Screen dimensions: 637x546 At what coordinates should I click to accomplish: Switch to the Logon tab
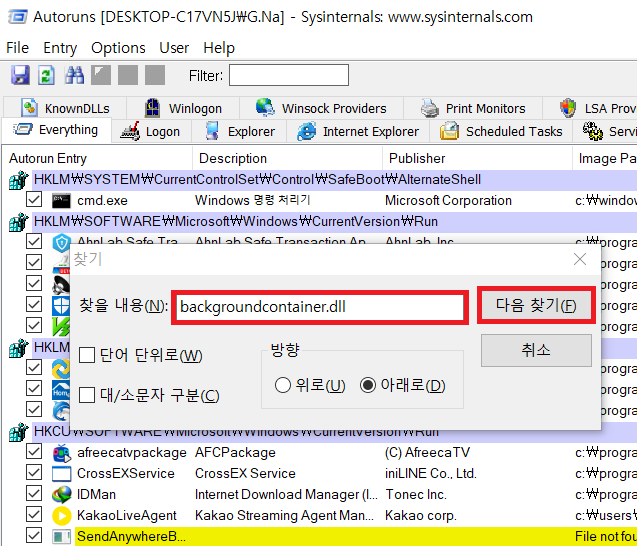(151, 132)
